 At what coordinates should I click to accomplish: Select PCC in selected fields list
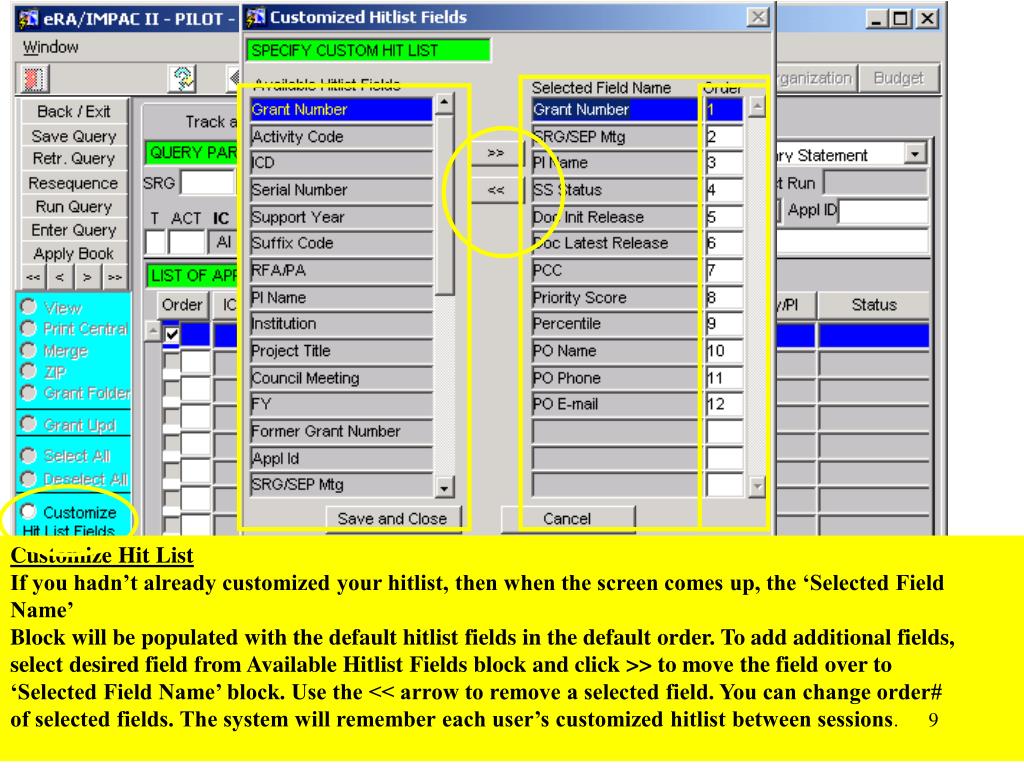pos(614,270)
